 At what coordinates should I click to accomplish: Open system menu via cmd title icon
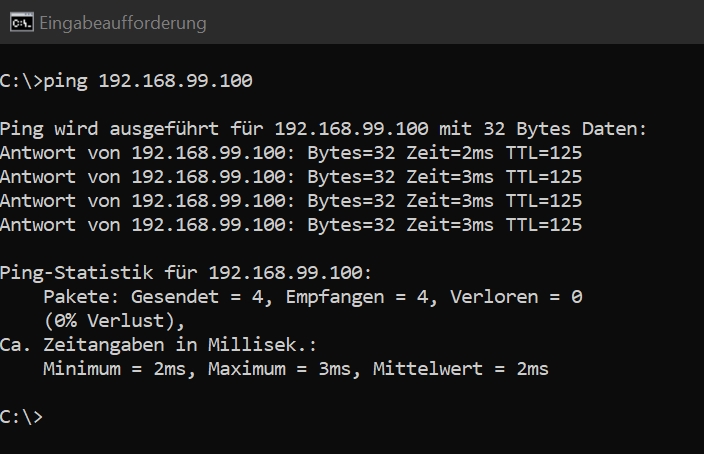tap(22, 22)
